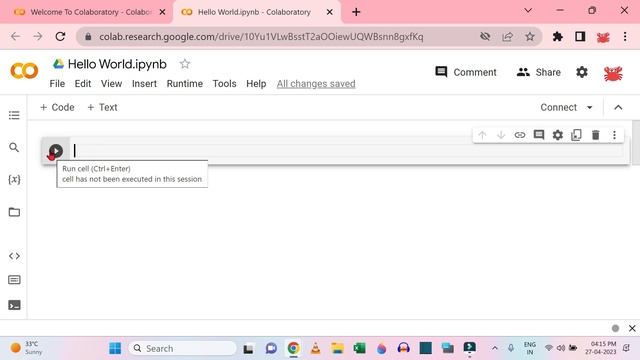Open the Chrome three-dot menu

click(625, 37)
